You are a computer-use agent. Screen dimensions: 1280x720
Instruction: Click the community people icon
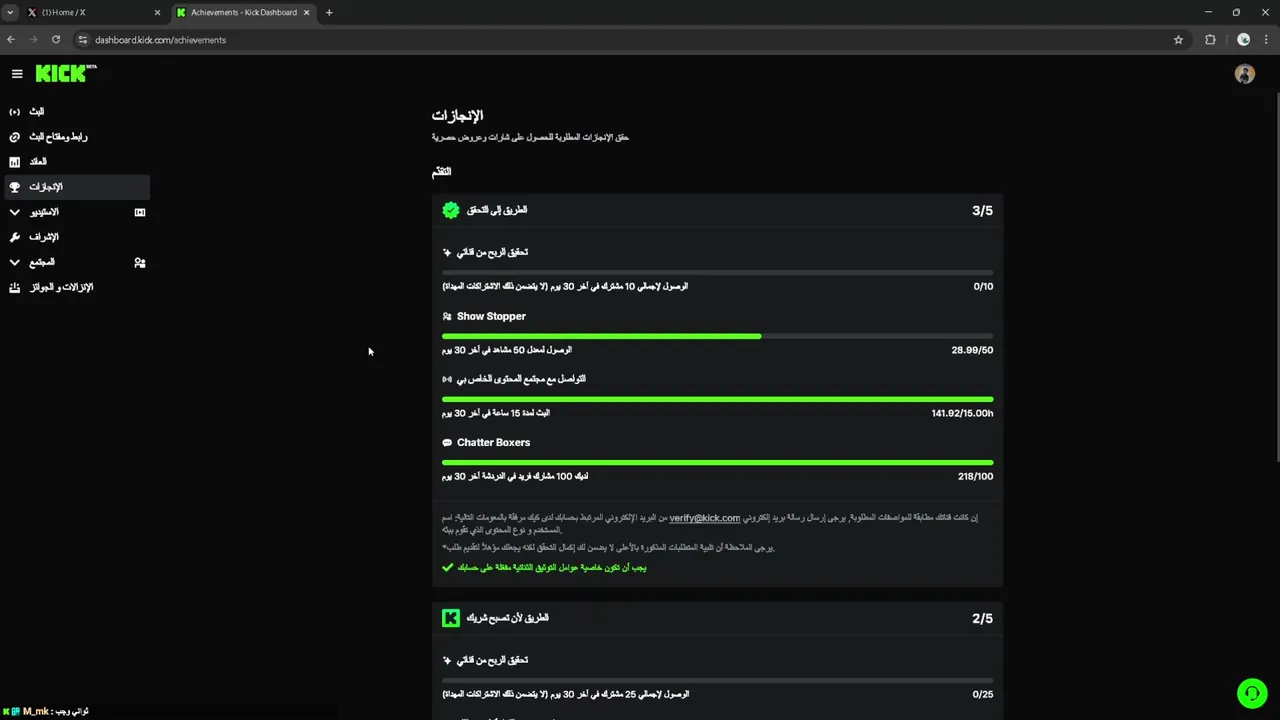coord(140,263)
